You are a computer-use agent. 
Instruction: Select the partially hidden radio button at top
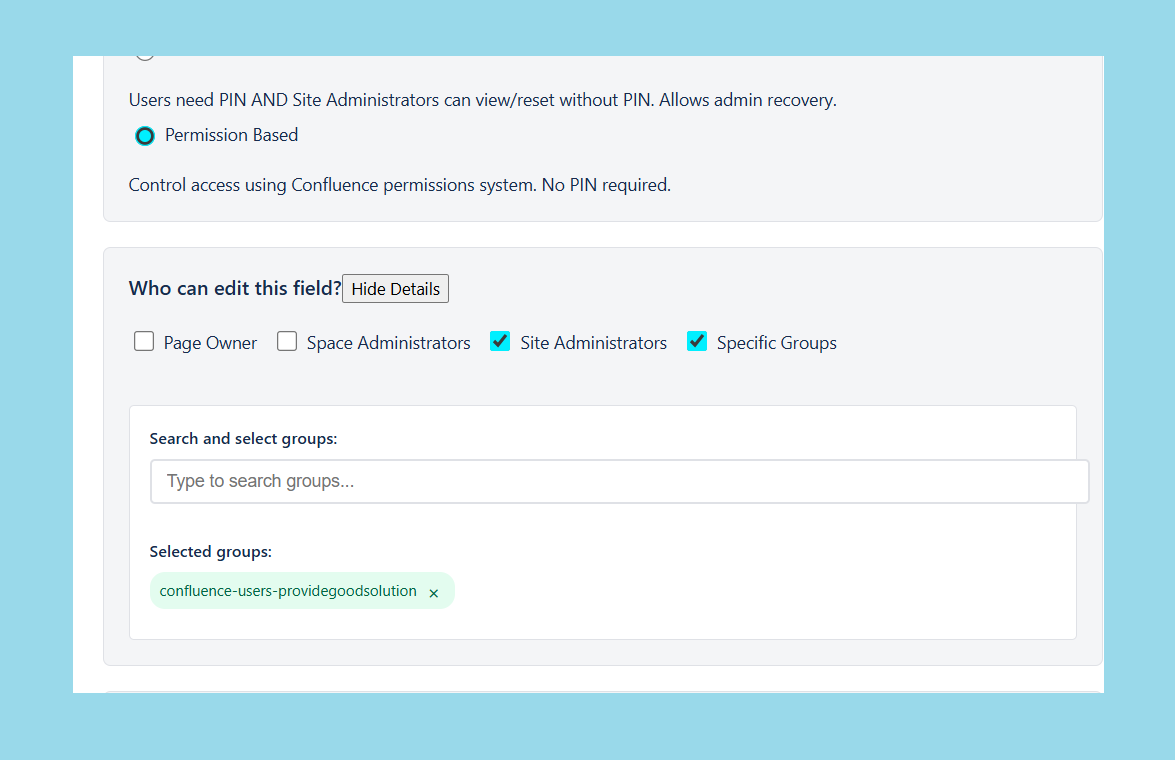point(145,57)
